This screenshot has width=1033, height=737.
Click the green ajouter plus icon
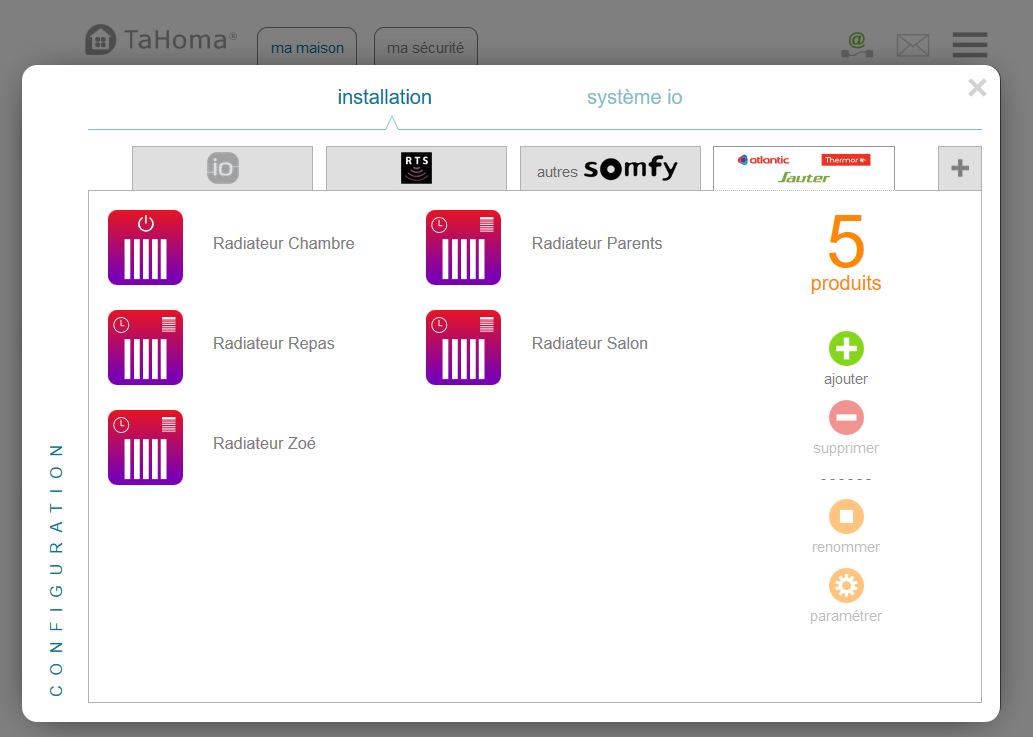point(846,349)
